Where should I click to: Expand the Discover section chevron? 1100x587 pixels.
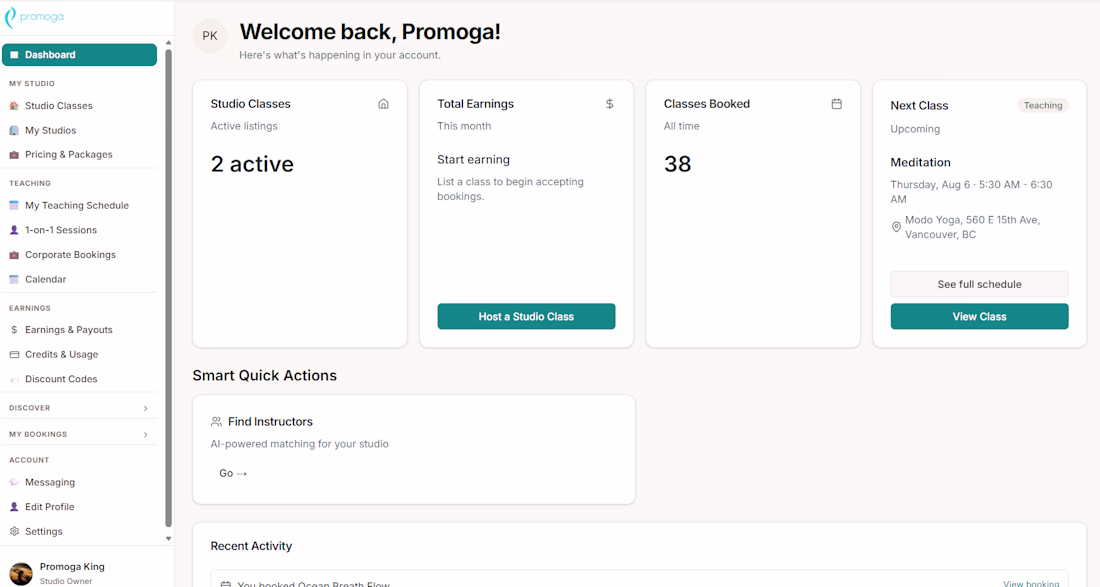[x=145, y=408]
